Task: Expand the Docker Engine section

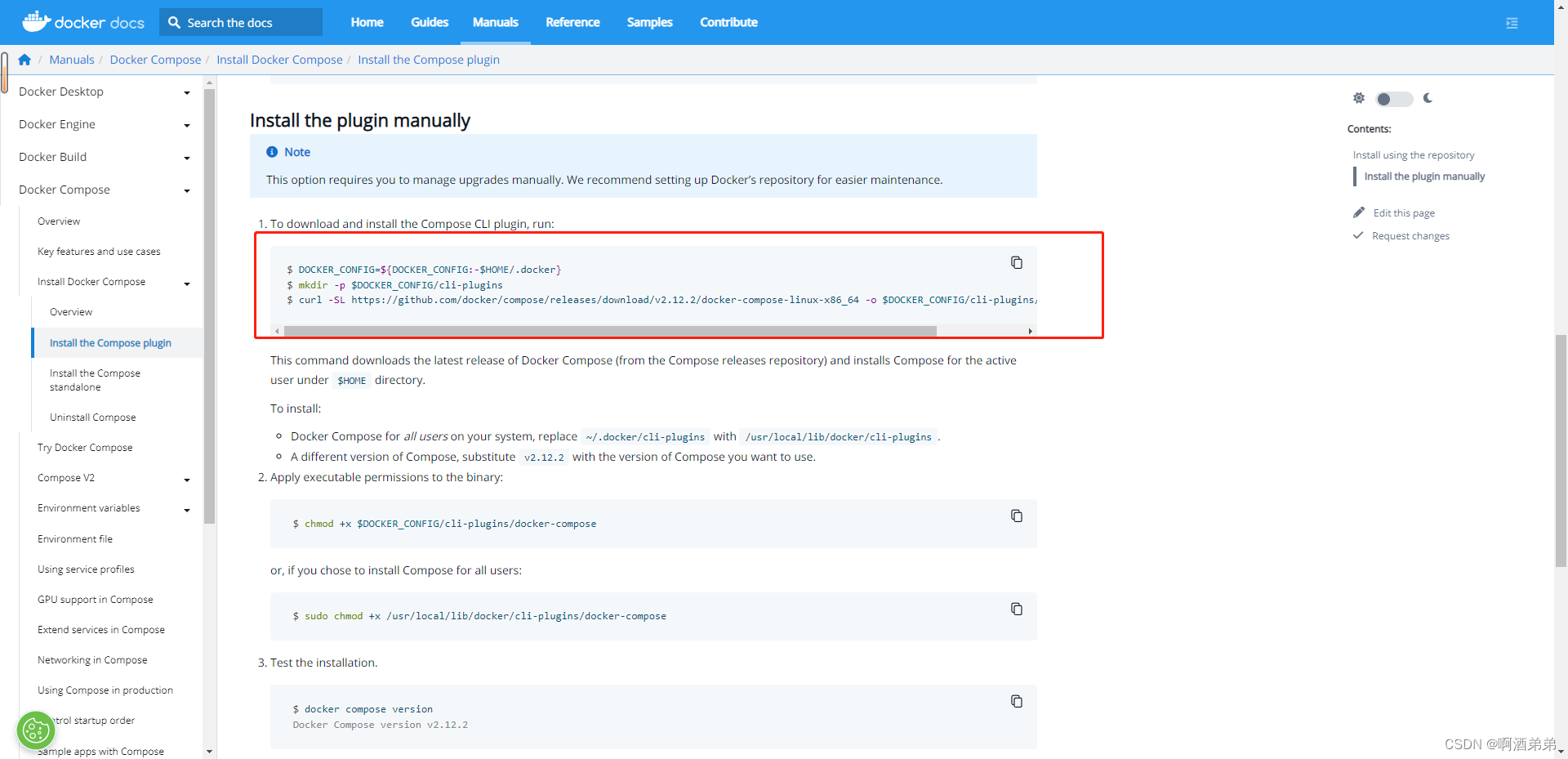Action: (x=187, y=126)
